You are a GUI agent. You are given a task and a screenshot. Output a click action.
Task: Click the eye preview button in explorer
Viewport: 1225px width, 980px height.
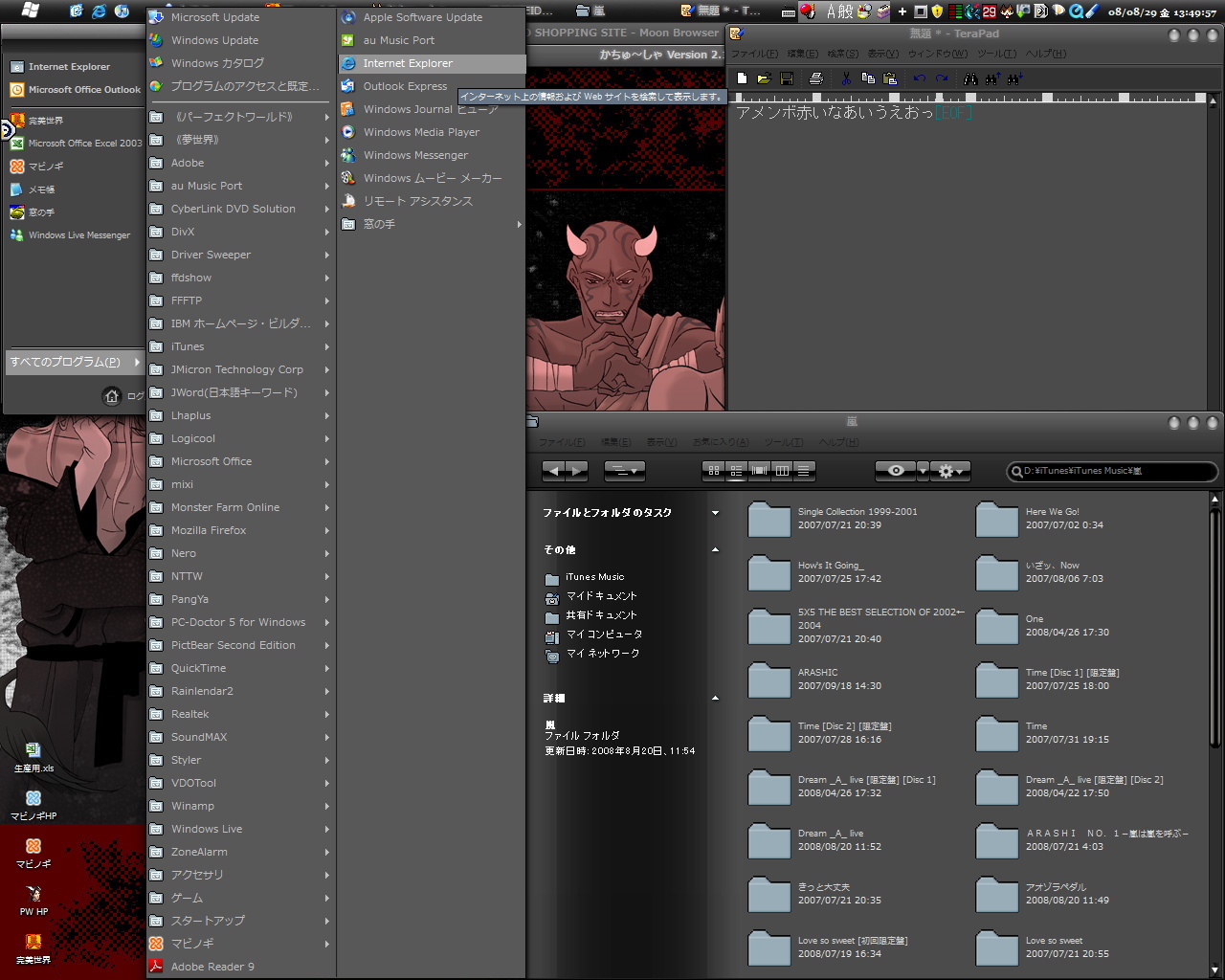[x=896, y=471]
